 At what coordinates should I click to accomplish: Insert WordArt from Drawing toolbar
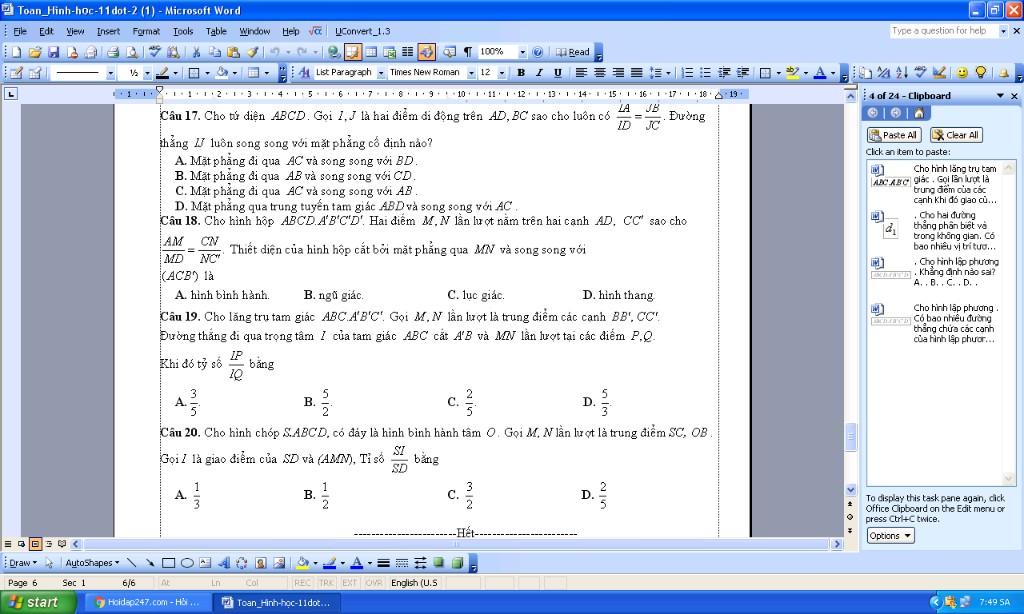tap(223, 563)
